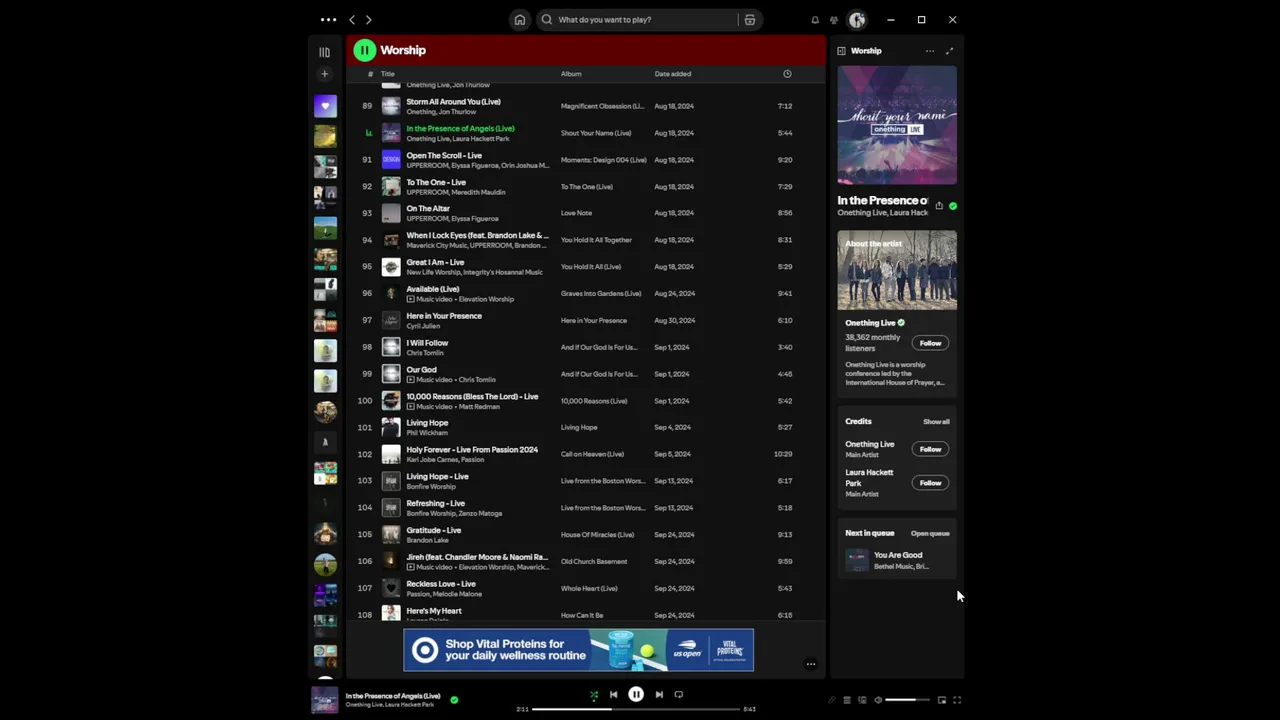Follow Laura Hackett Park in Credits
The height and width of the screenshot is (720, 1280).
[x=930, y=483]
